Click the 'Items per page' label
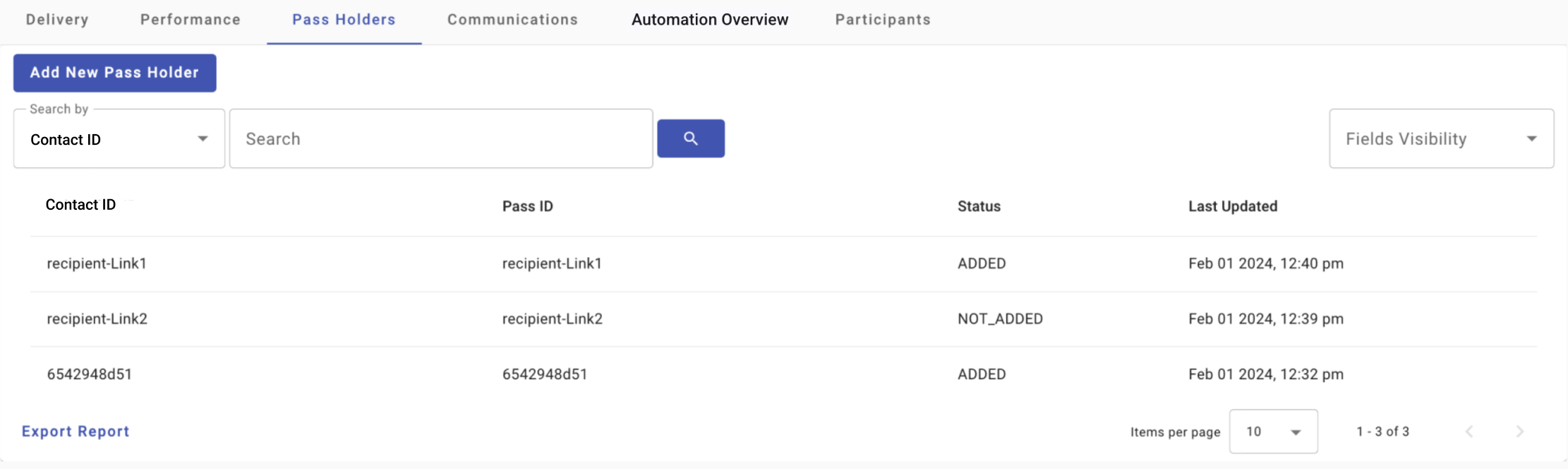 pyautogui.click(x=1175, y=432)
